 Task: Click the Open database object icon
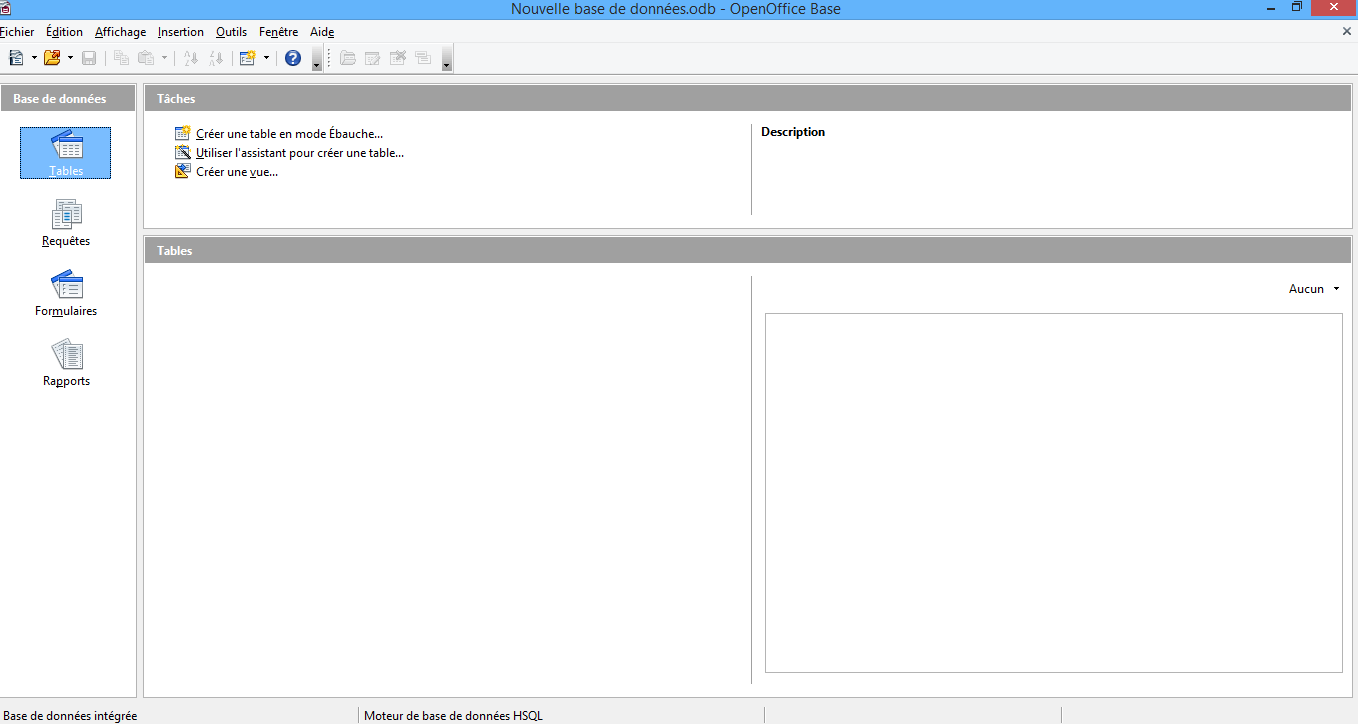[x=348, y=58]
